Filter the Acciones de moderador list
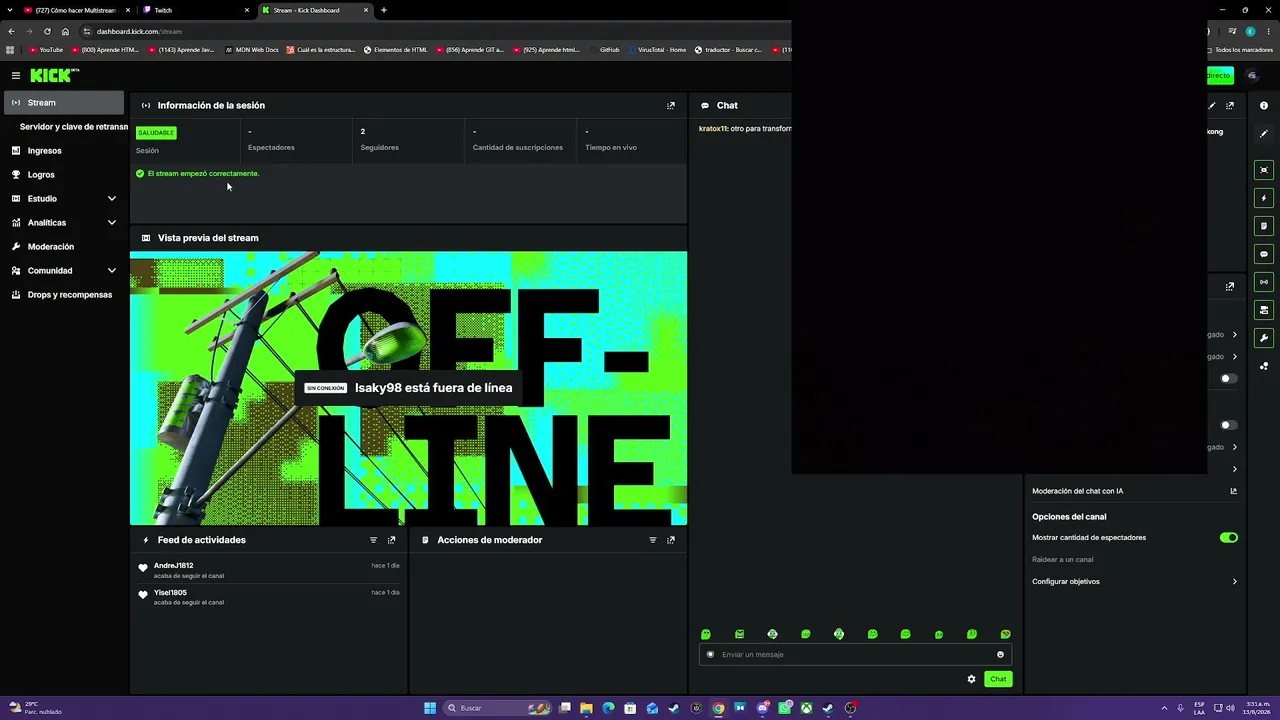The height and width of the screenshot is (720, 1280). [653, 540]
